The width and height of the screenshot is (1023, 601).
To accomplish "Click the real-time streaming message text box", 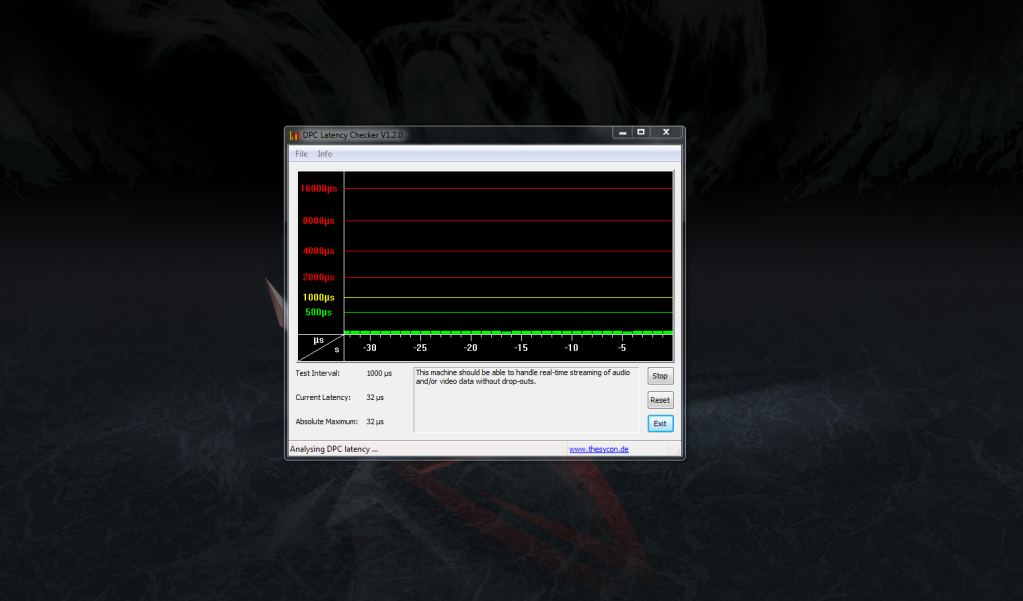I will pos(526,399).
